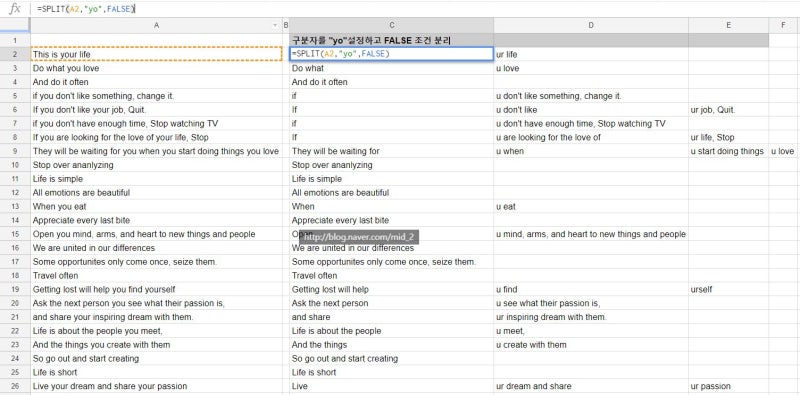Click 'u mind, arms, and heart' in column D

click(591, 234)
